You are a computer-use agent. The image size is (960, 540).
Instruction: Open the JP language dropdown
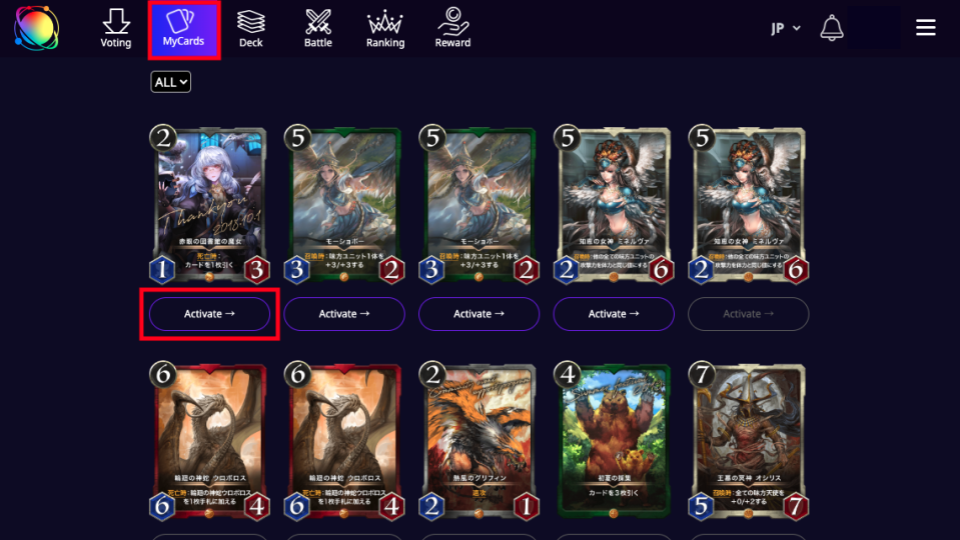coord(786,28)
